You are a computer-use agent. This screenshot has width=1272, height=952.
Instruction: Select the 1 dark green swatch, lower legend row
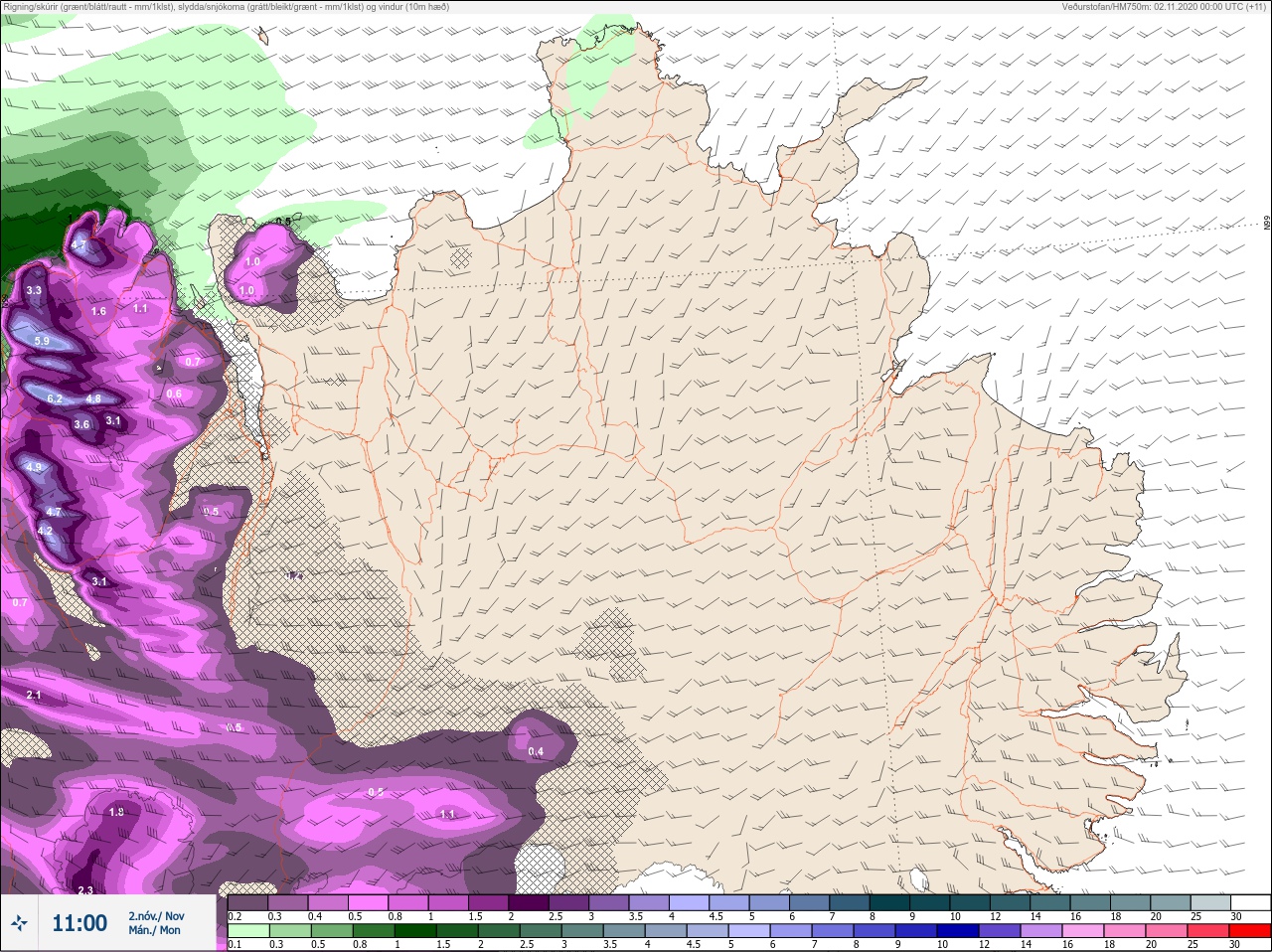point(415,931)
